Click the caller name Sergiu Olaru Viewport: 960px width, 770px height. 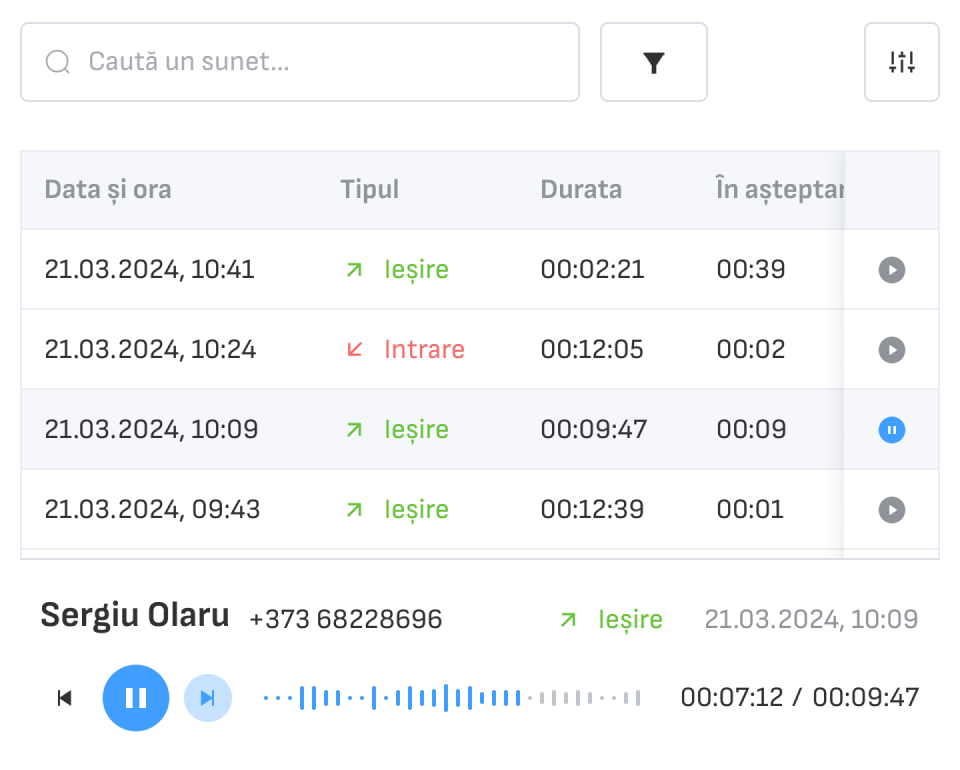pos(134,616)
